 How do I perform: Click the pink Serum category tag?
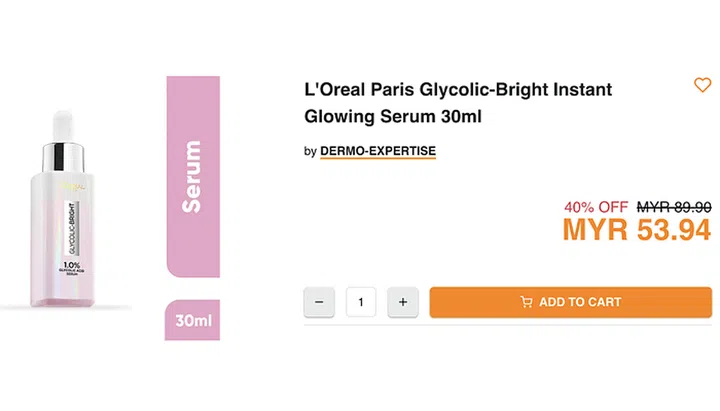[x=192, y=176]
